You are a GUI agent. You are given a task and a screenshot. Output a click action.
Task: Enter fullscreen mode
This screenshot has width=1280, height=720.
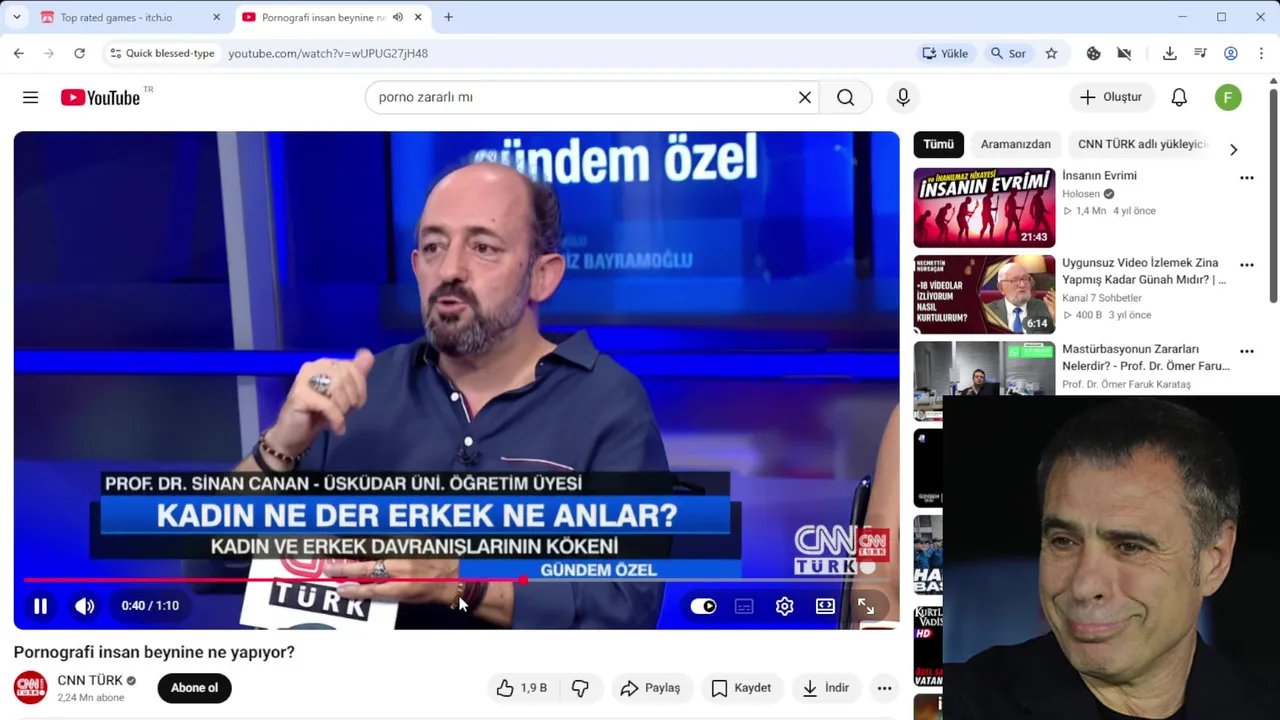tap(866, 606)
